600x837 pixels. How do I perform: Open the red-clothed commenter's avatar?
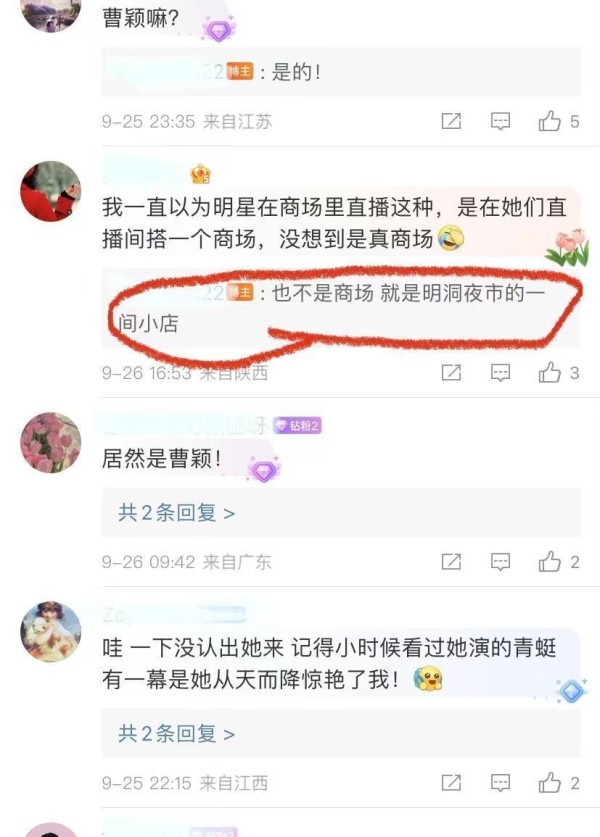point(51,191)
